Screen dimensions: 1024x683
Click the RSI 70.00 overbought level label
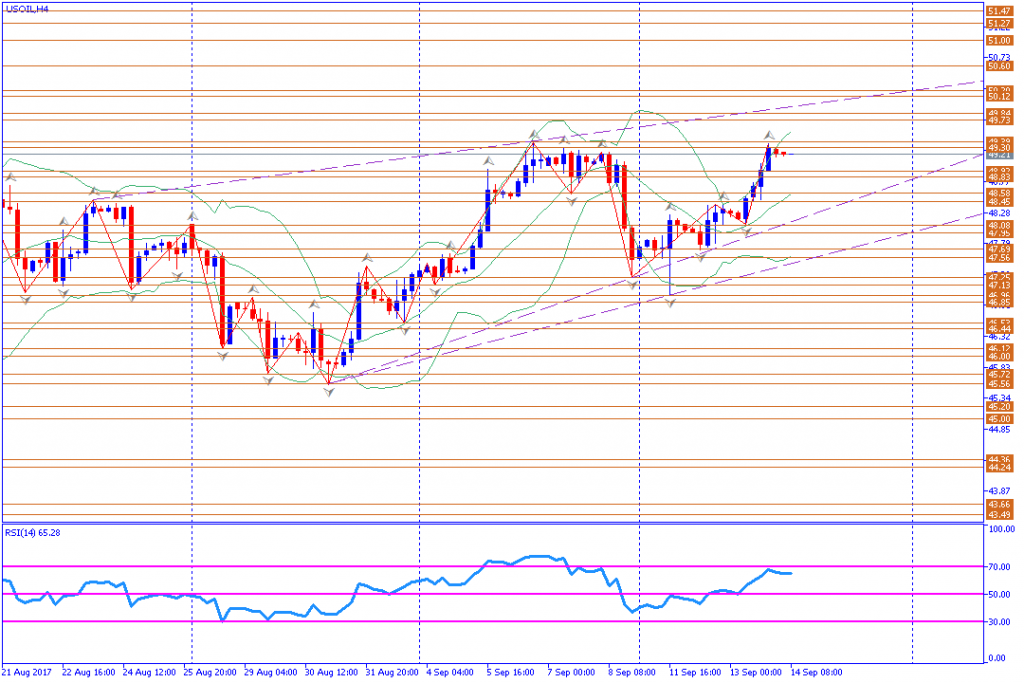point(1000,567)
